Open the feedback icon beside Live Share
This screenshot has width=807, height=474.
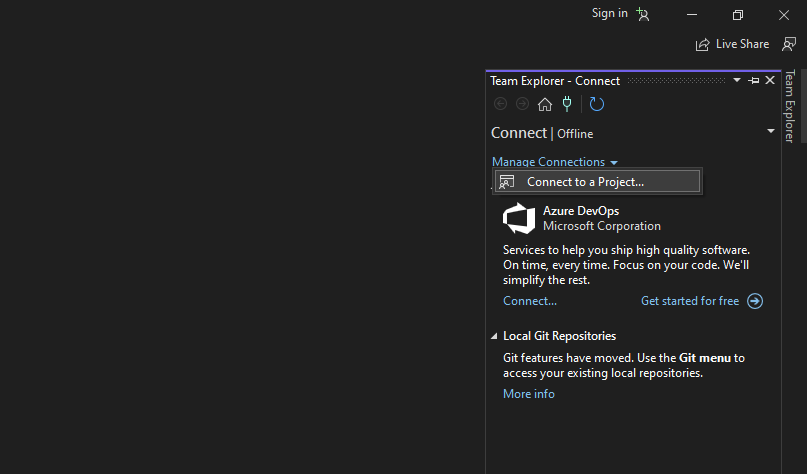point(788,44)
